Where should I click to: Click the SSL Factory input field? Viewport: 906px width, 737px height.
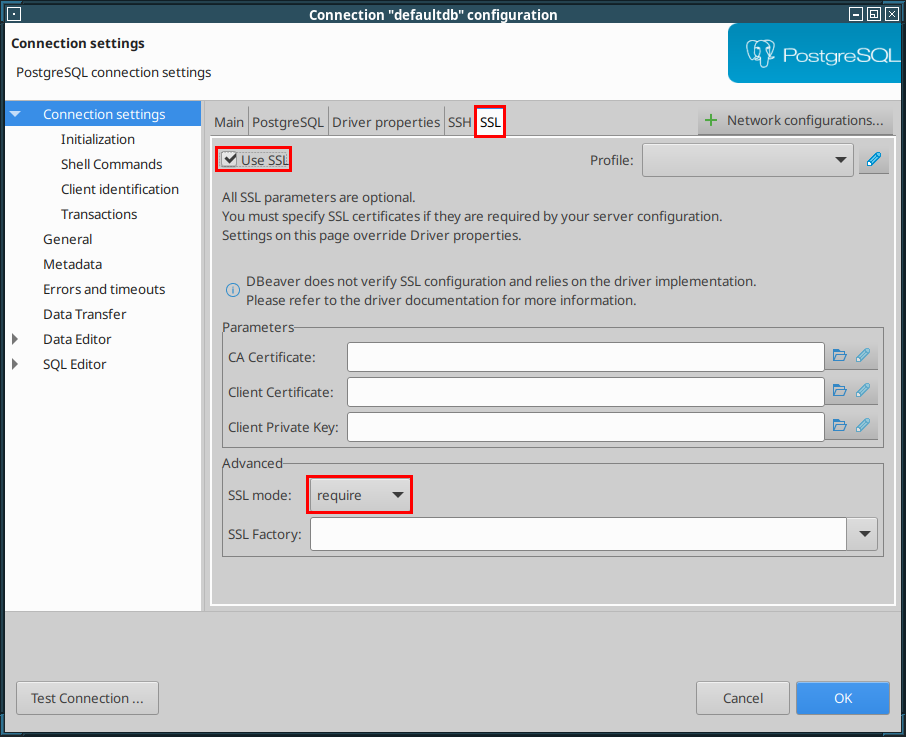(x=578, y=534)
